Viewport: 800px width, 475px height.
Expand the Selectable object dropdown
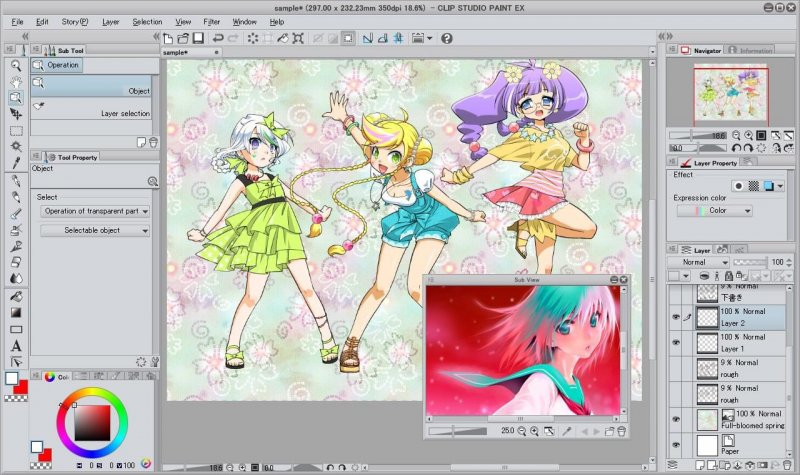95,231
